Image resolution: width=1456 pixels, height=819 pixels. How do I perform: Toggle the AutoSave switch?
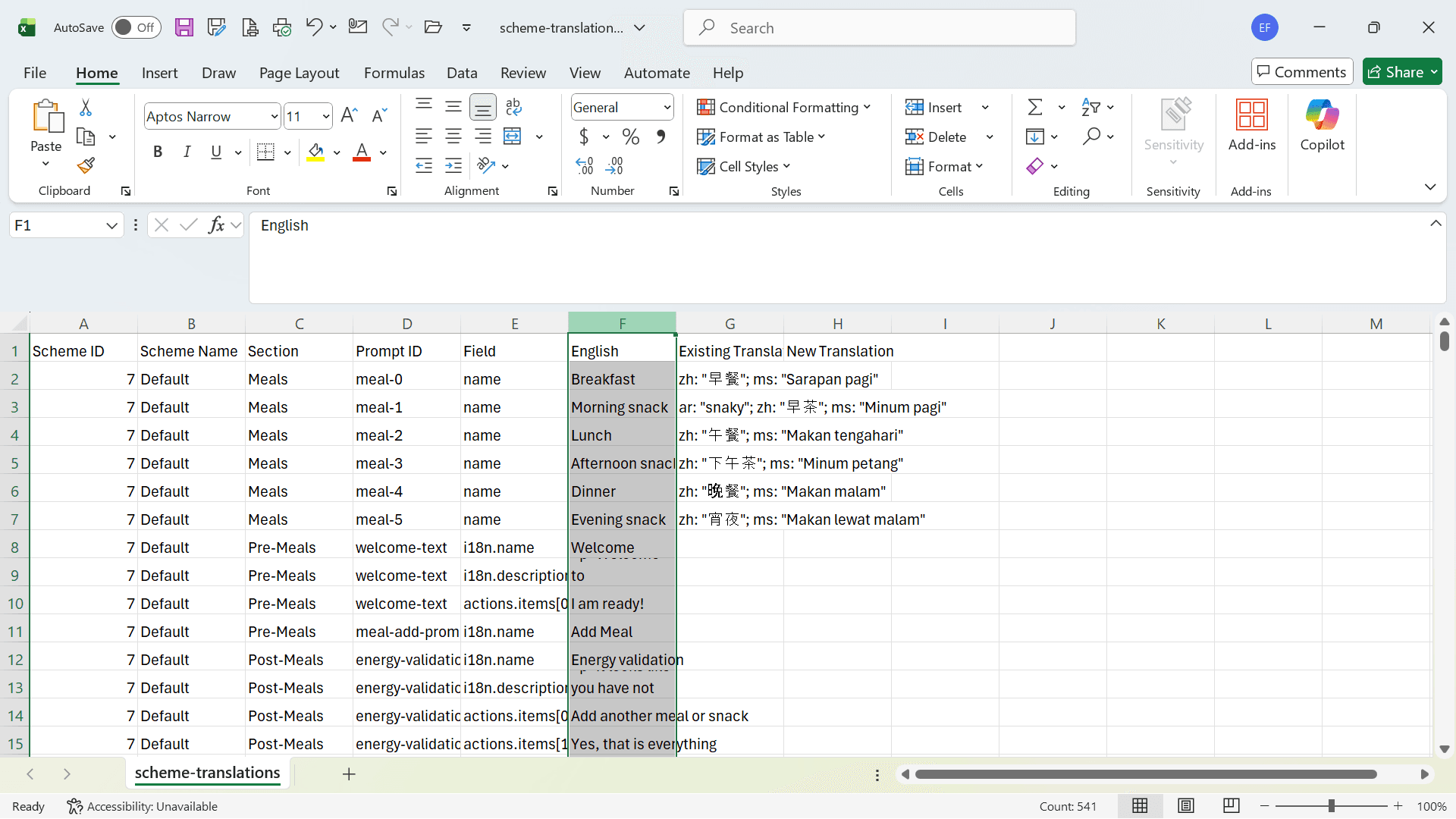136,27
